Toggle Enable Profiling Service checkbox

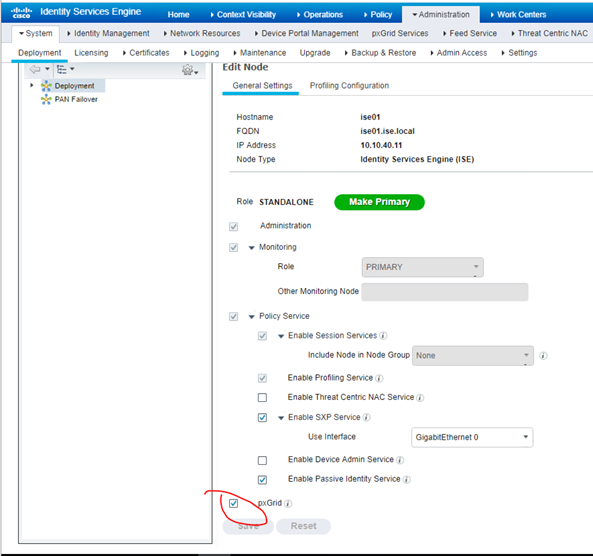tap(262, 378)
